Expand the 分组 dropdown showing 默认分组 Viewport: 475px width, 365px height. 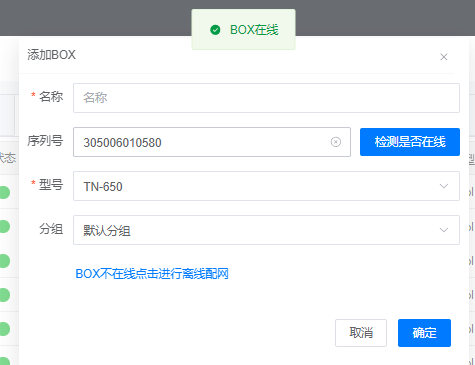click(x=266, y=230)
